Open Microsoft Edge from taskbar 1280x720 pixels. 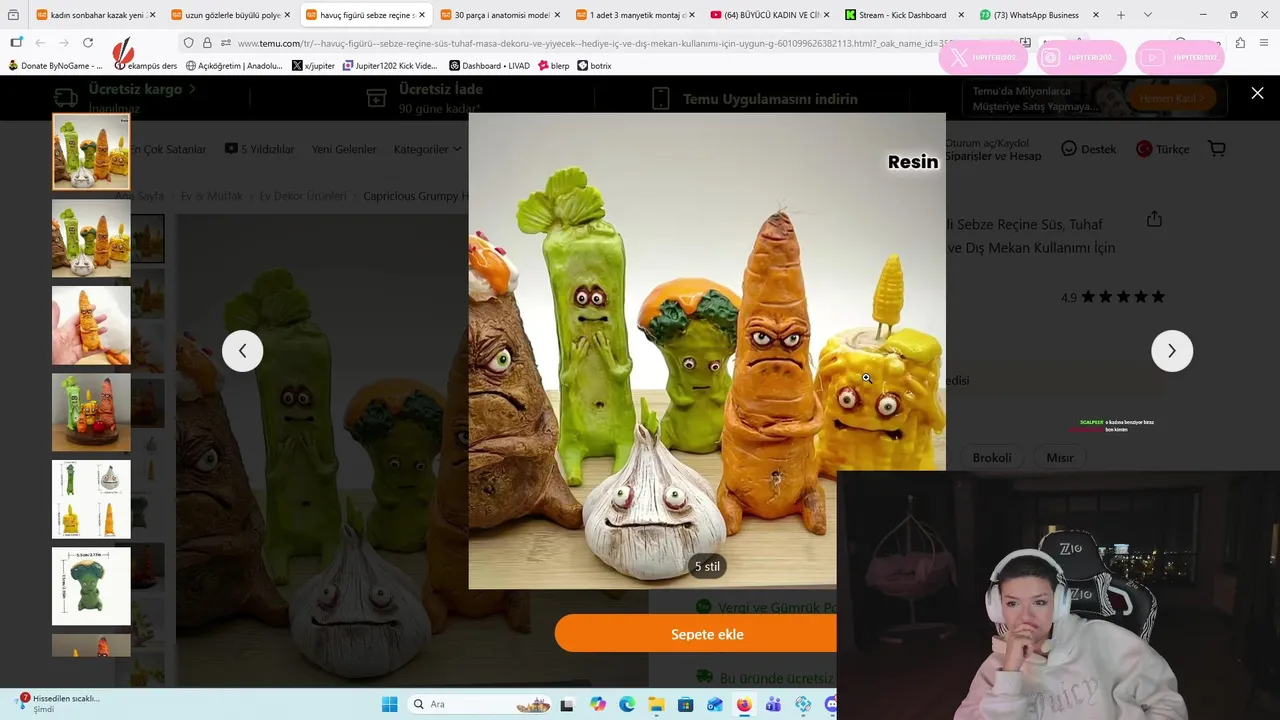[627, 704]
